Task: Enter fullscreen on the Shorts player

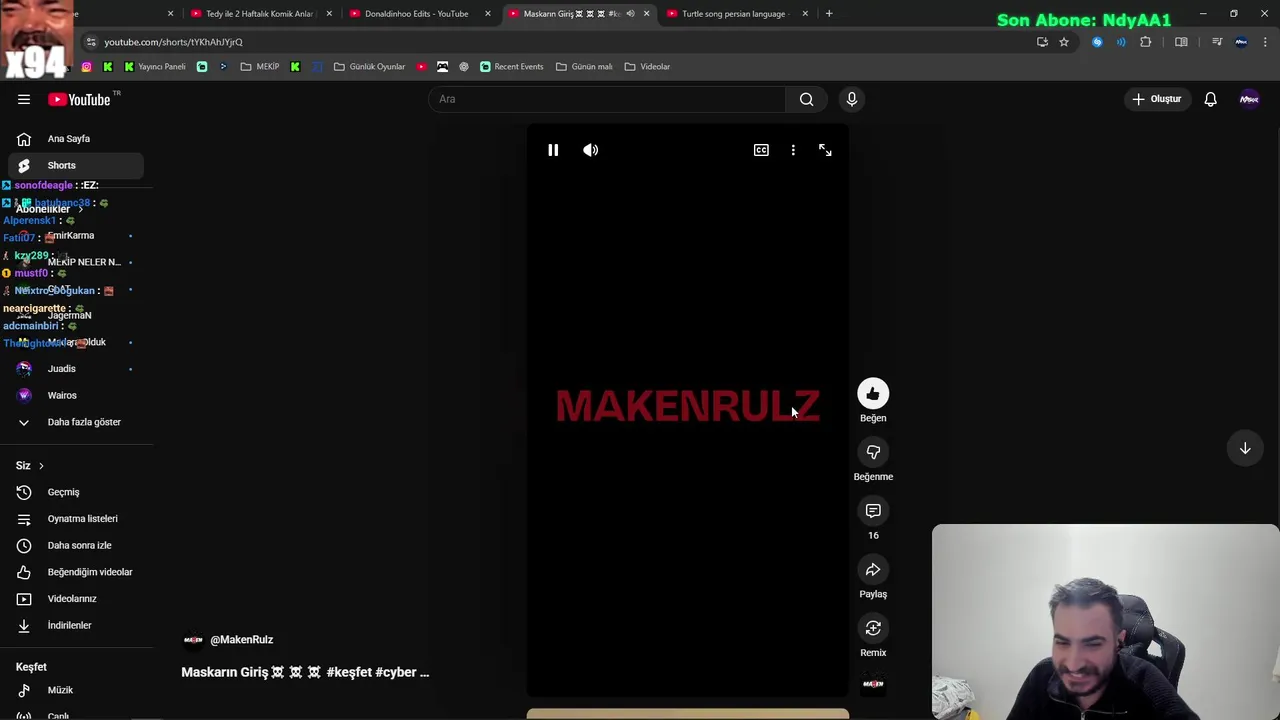Action: [x=825, y=150]
